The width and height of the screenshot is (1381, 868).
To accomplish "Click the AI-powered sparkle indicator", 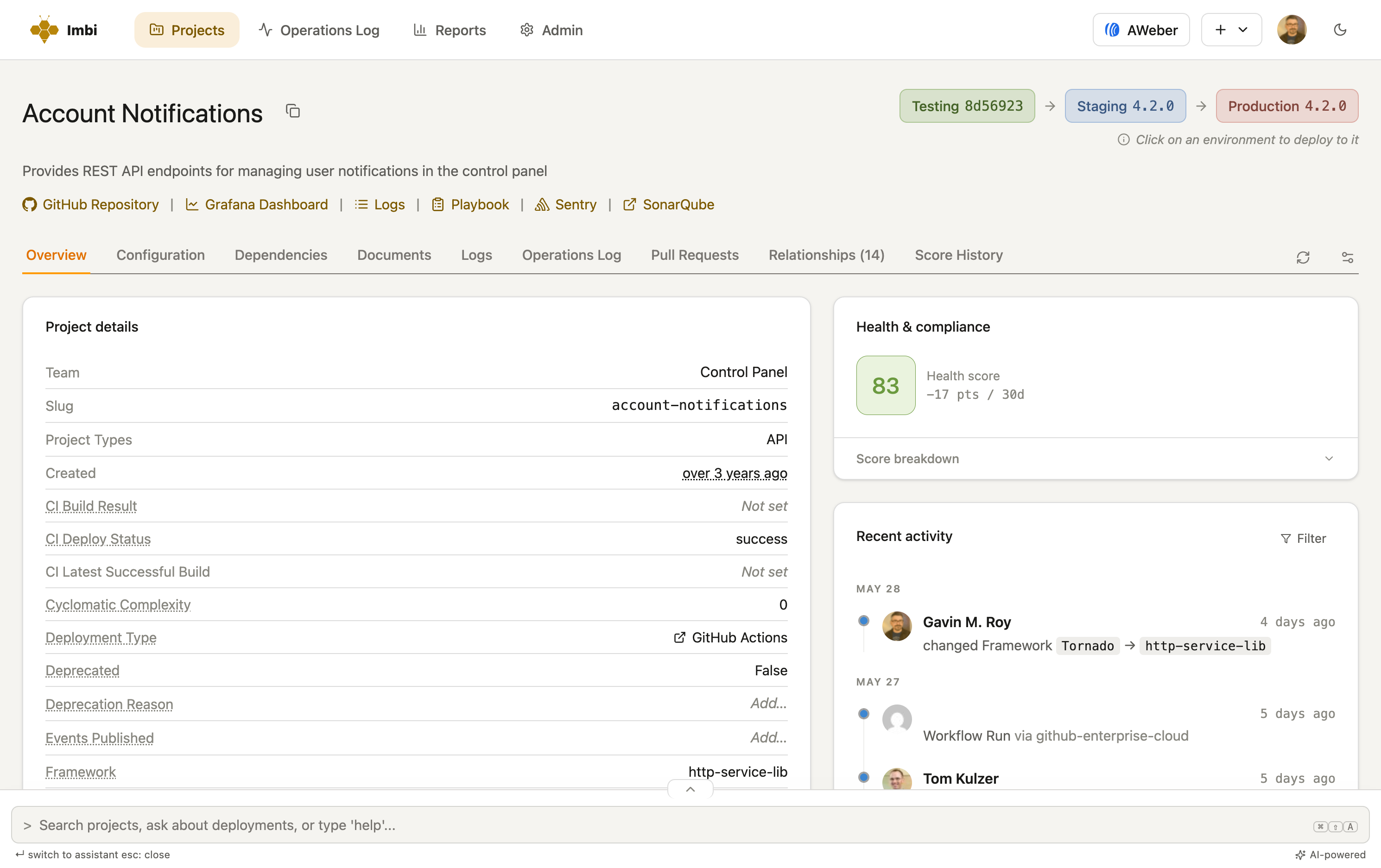I will coord(1330,855).
